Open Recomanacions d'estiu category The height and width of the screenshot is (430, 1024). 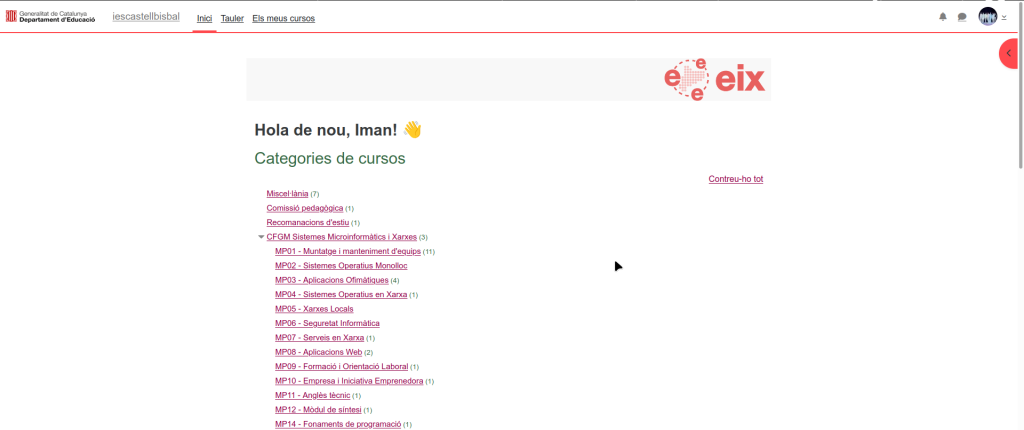click(x=307, y=222)
